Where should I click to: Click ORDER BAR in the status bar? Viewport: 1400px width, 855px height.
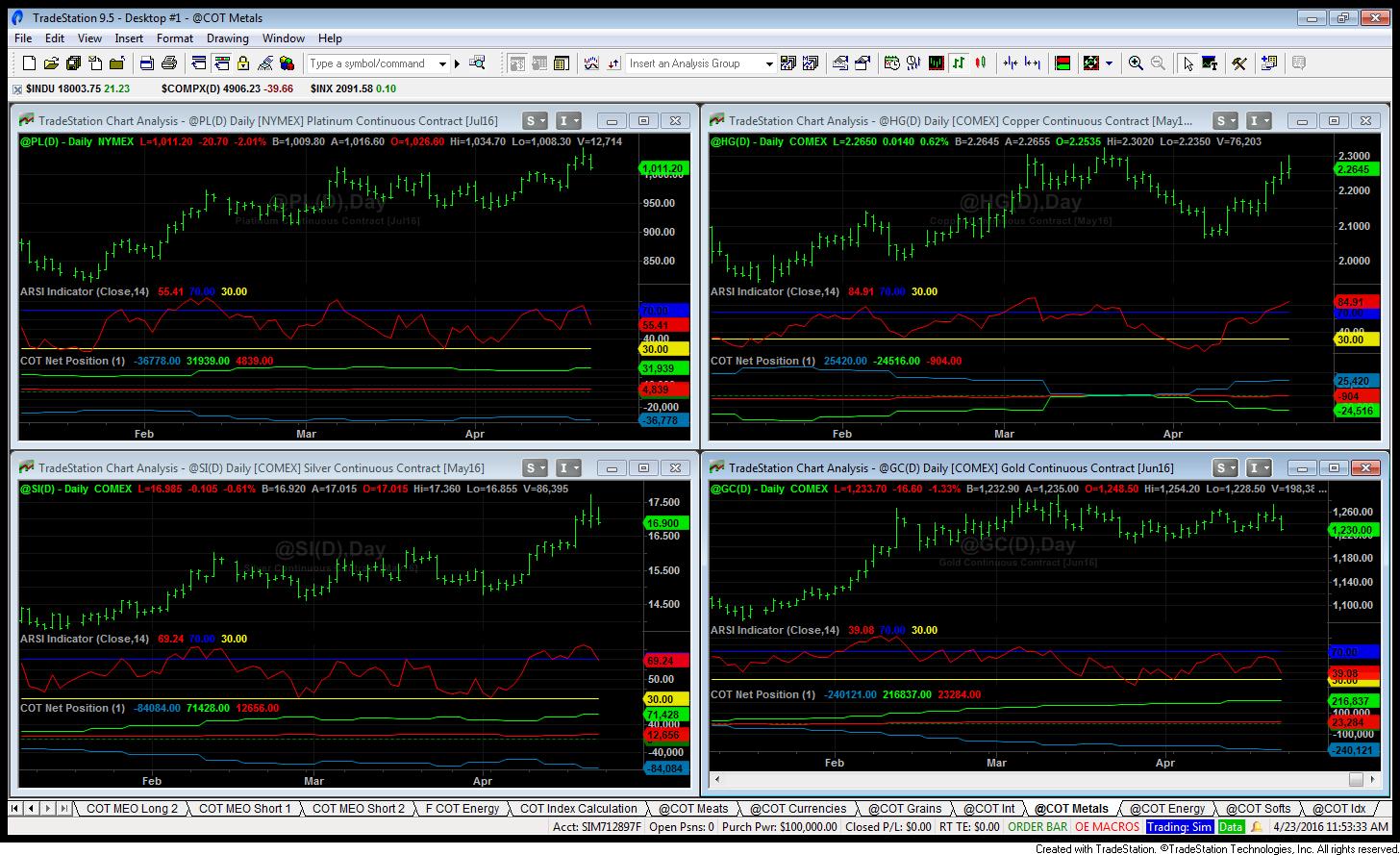pyautogui.click(x=1037, y=827)
